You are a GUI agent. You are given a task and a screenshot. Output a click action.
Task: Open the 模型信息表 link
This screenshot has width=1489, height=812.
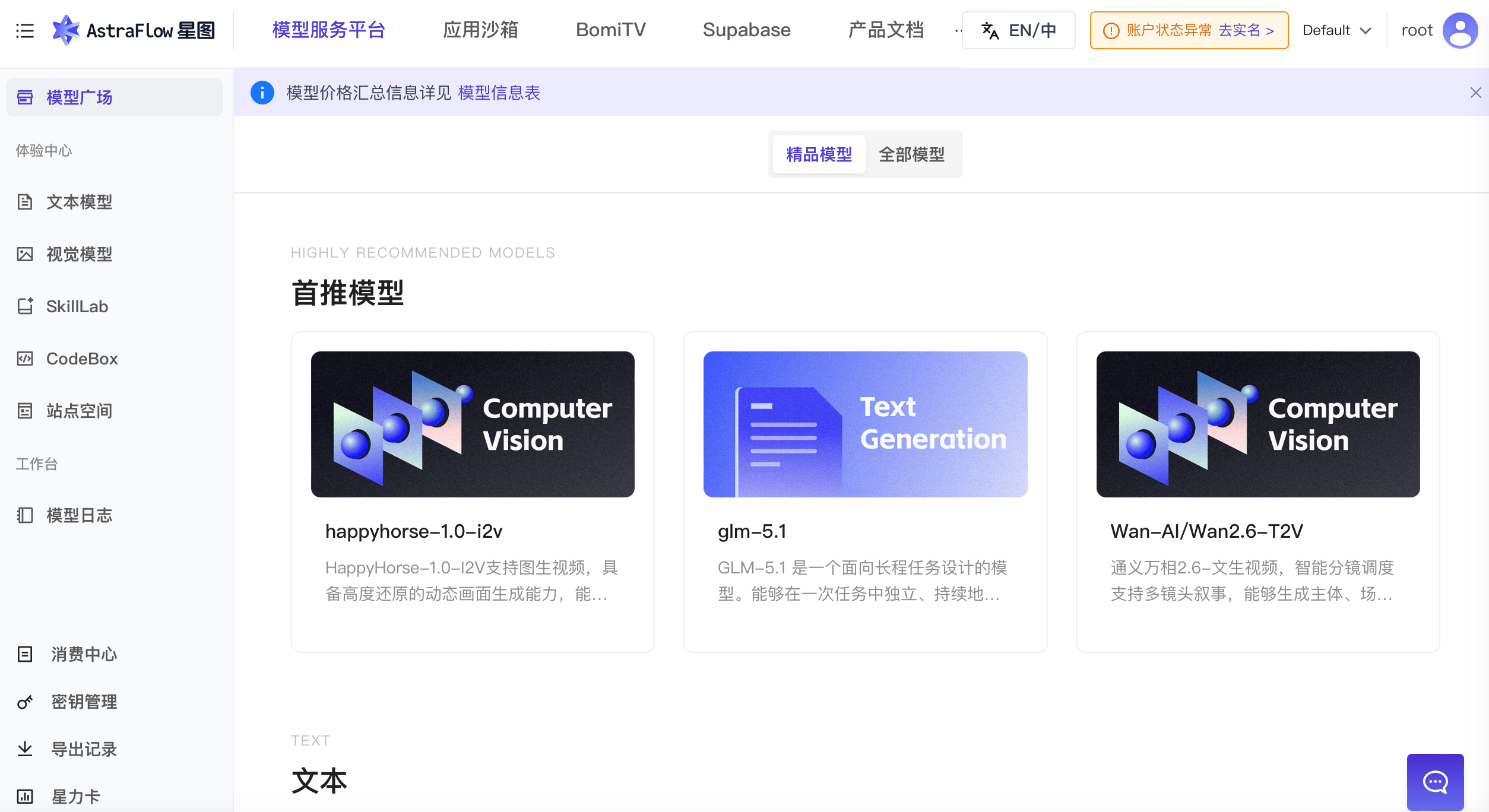pyautogui.click(x=499, y=93)
